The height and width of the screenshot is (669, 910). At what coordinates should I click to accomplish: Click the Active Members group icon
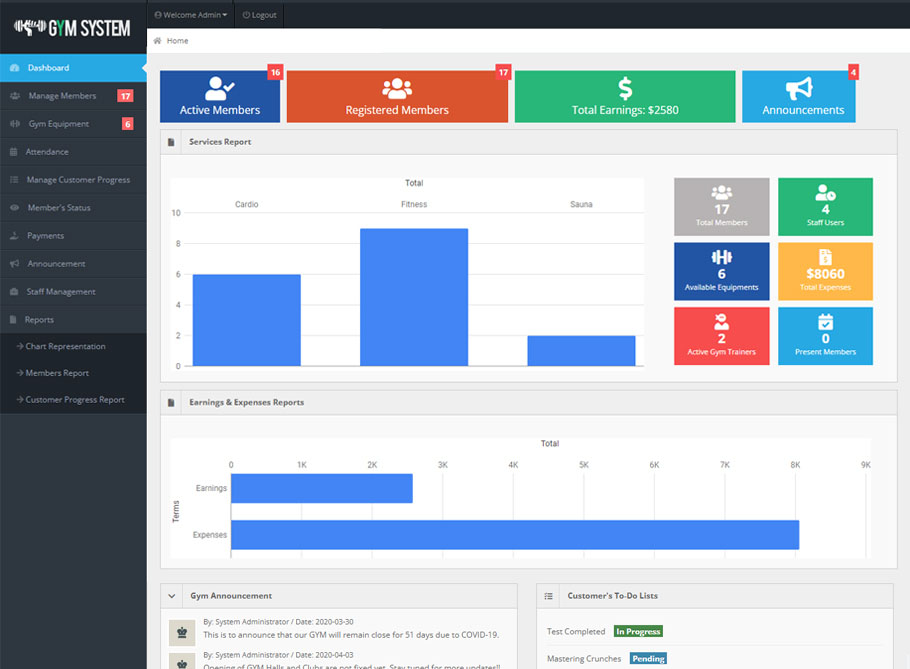(x=219, y=87)
